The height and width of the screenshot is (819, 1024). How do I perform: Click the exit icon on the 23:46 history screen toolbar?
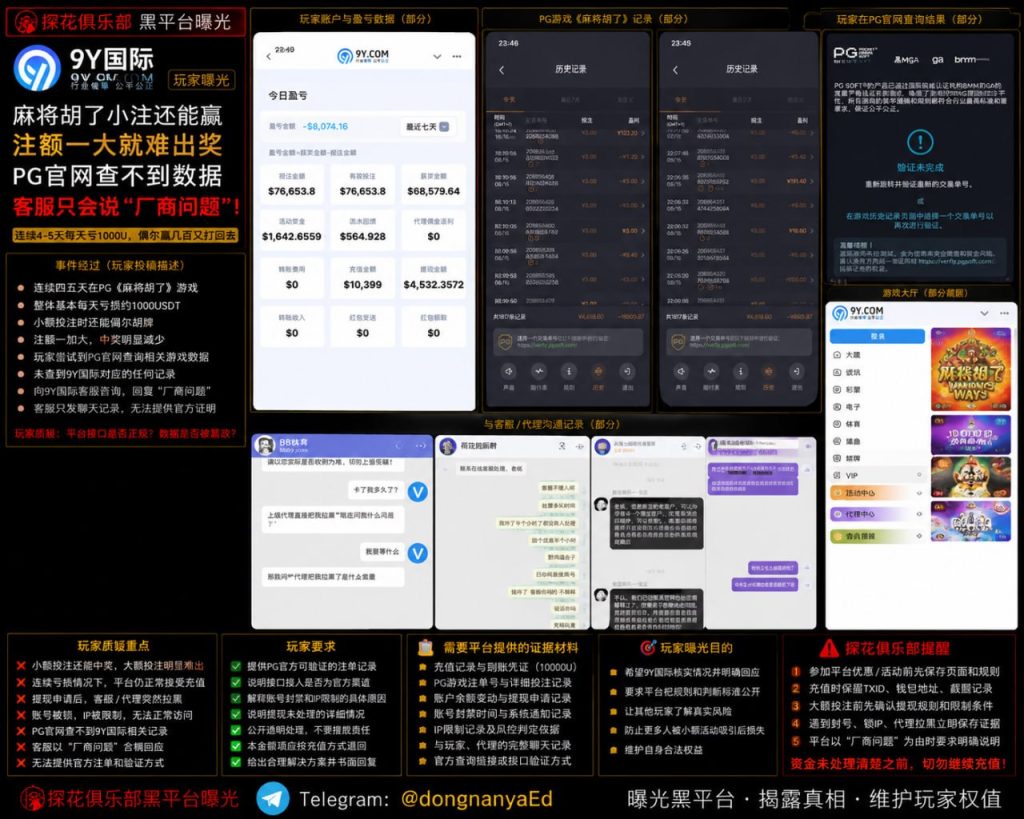click(627, 372)
